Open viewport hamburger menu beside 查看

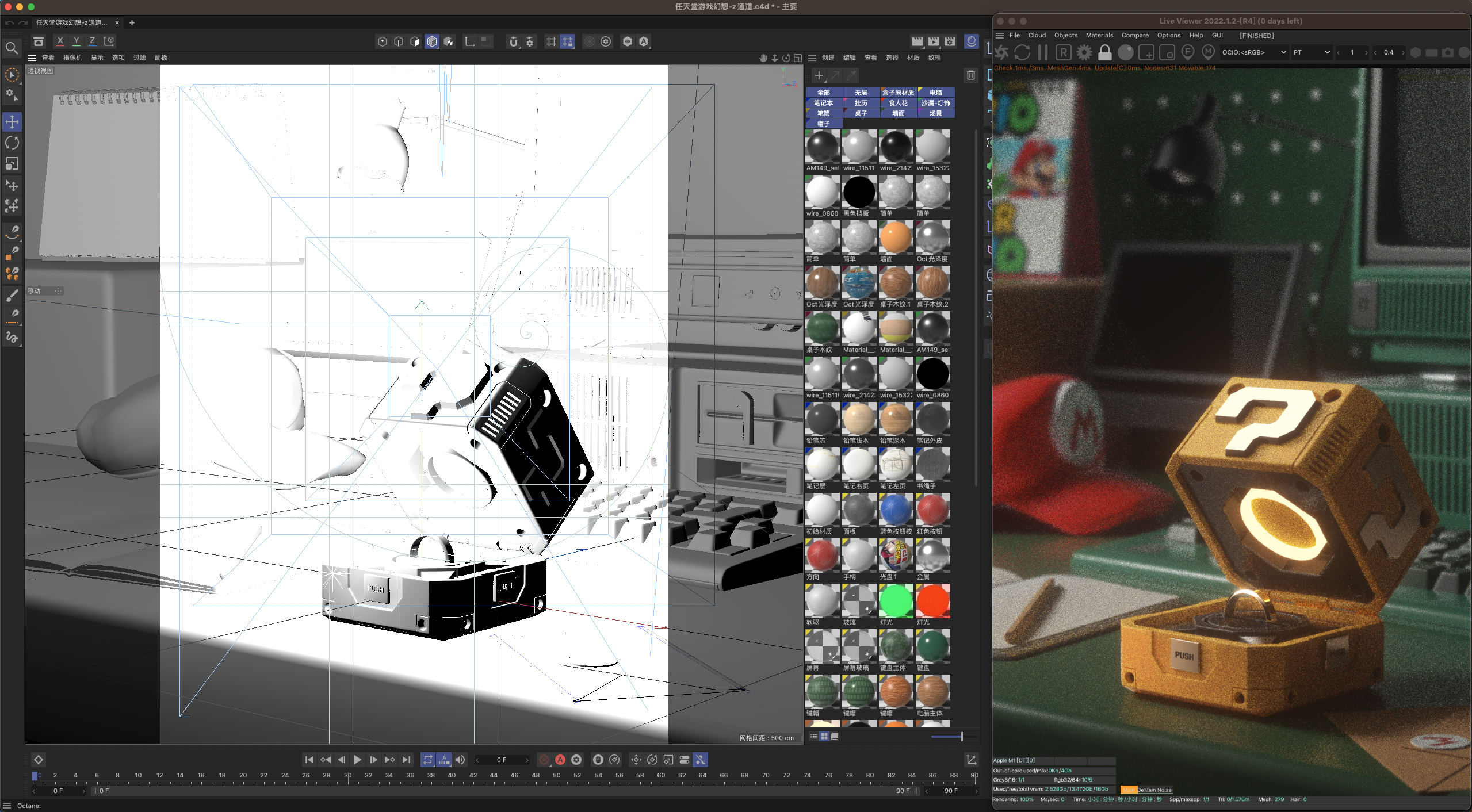[x=32, y=58]
